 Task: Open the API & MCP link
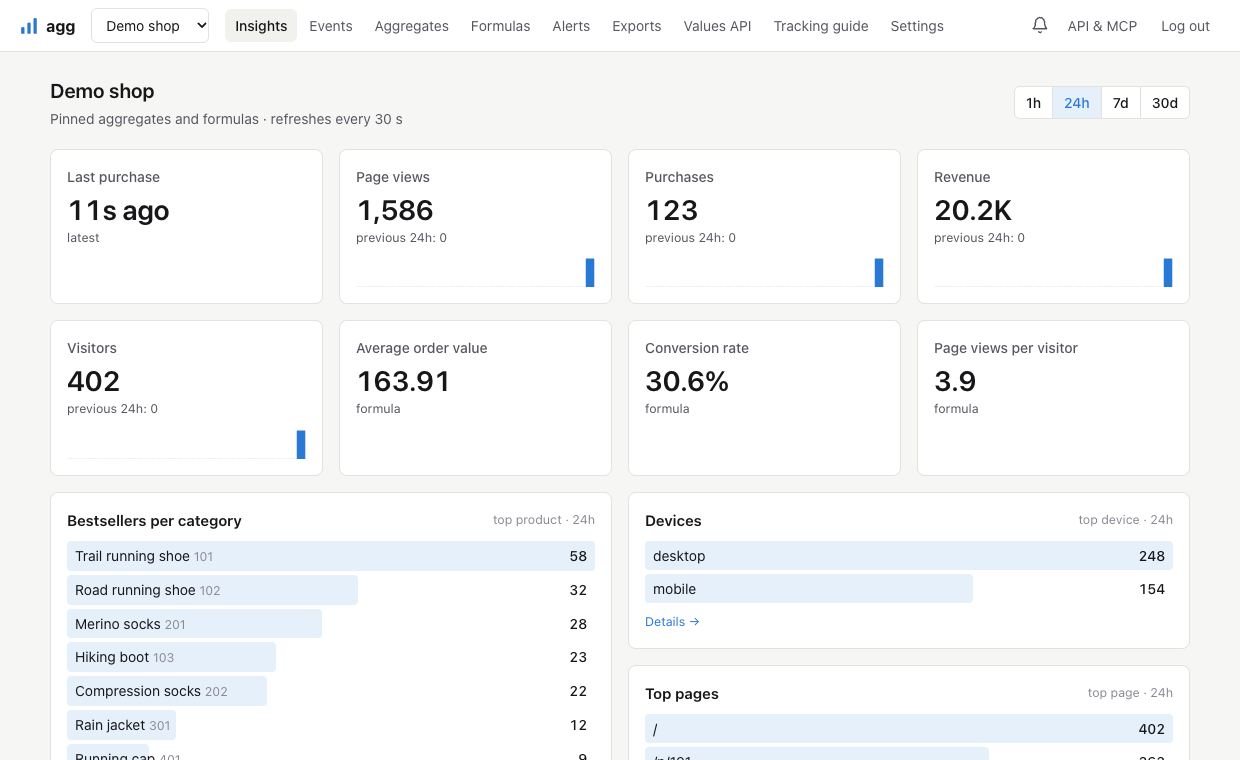[1102, 26]
